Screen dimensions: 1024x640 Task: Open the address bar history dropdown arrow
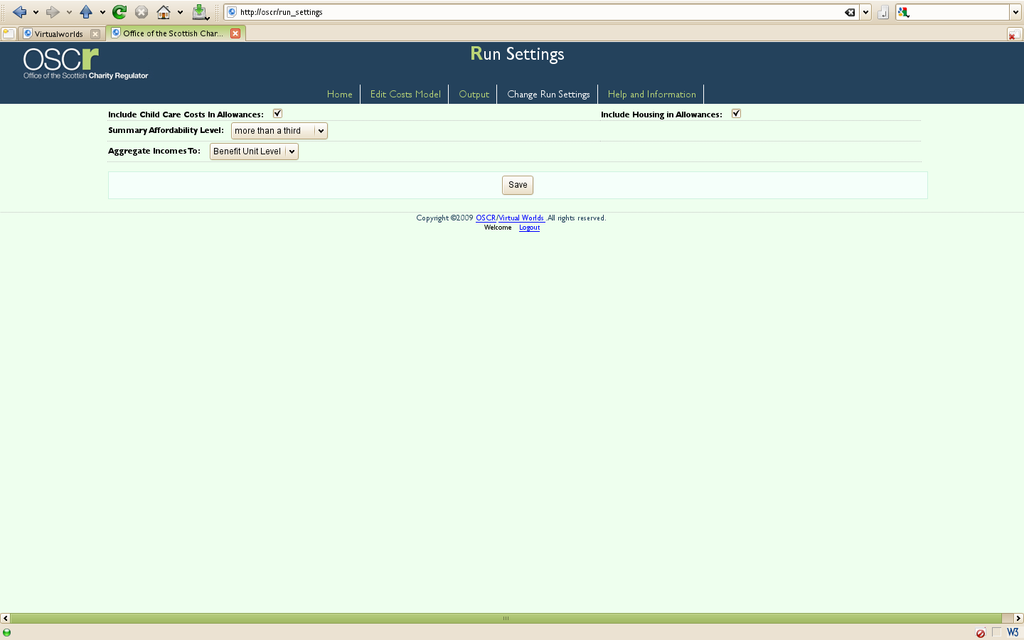[x=866, y=12]
